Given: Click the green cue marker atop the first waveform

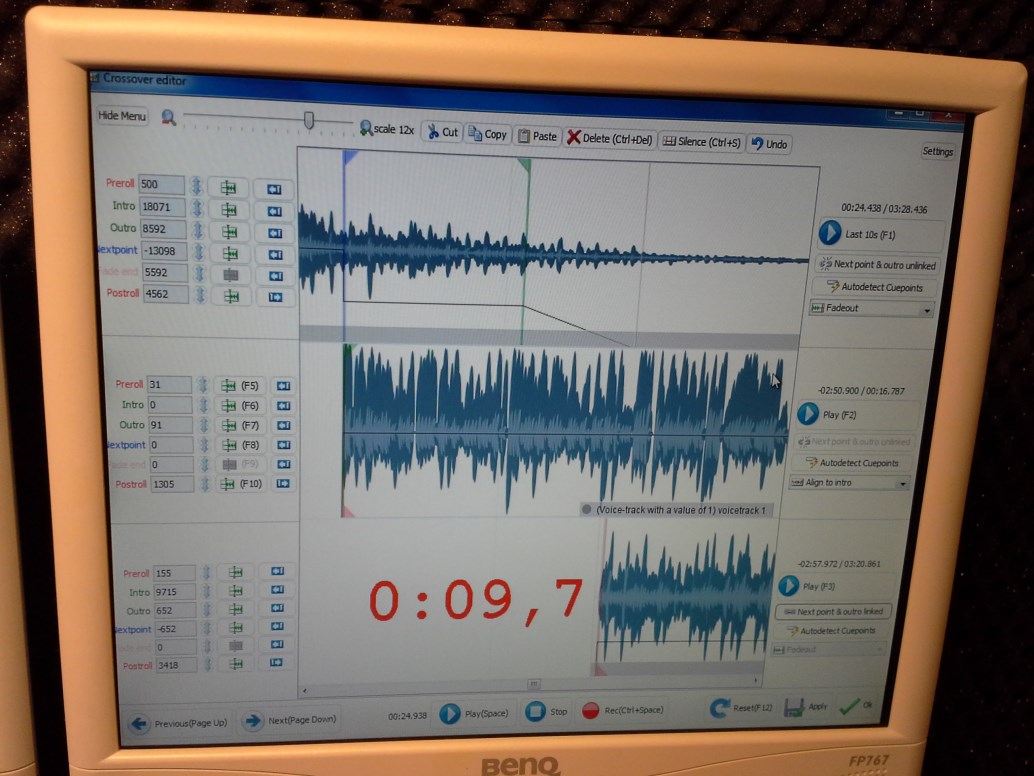Looking at the screenshot, I should (x=525, y=164).
